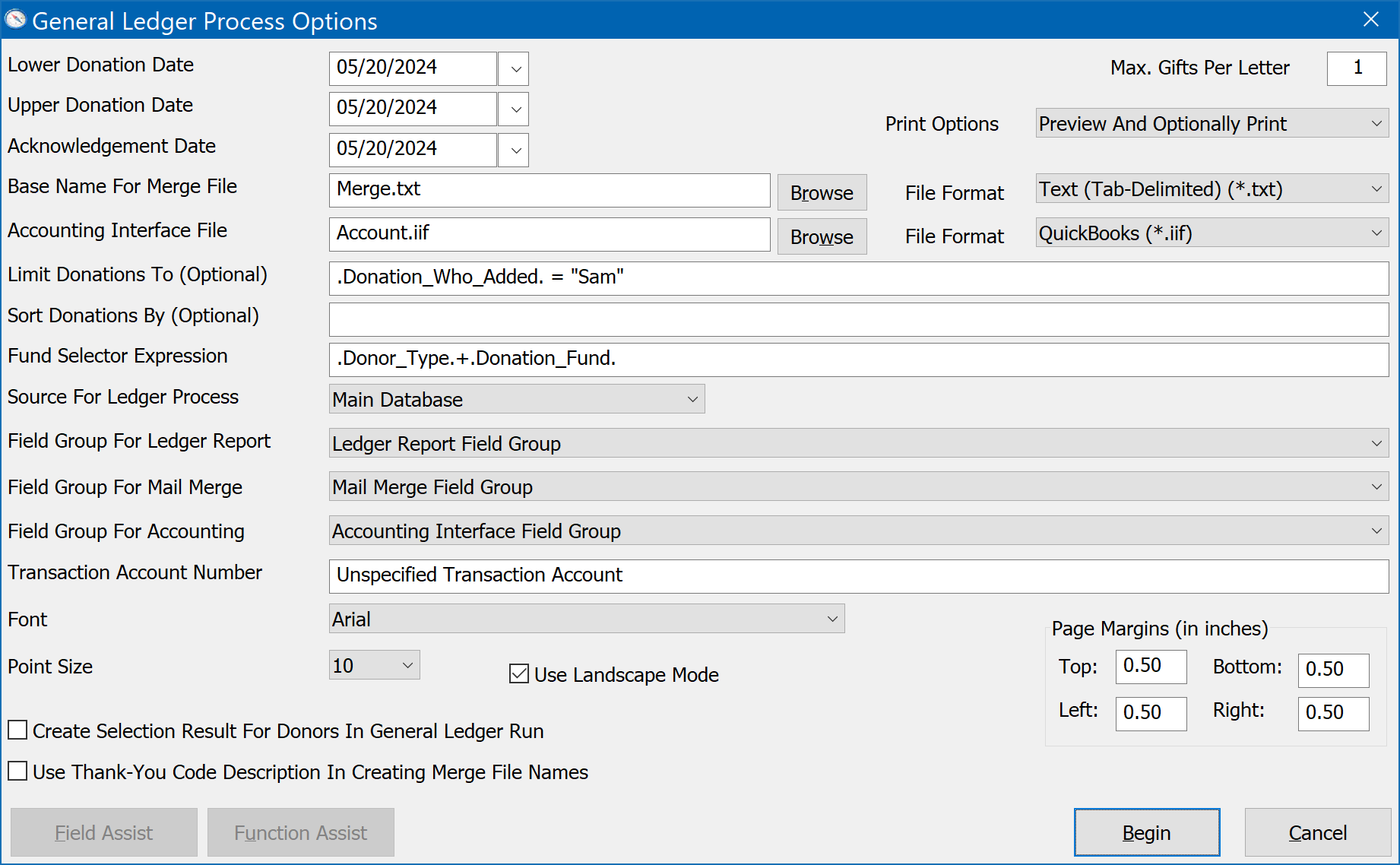Click the "Limit Donations To (Optional)" label
Screen dimensions: 1400x865
pyautogui.click(x=138, y=274)
